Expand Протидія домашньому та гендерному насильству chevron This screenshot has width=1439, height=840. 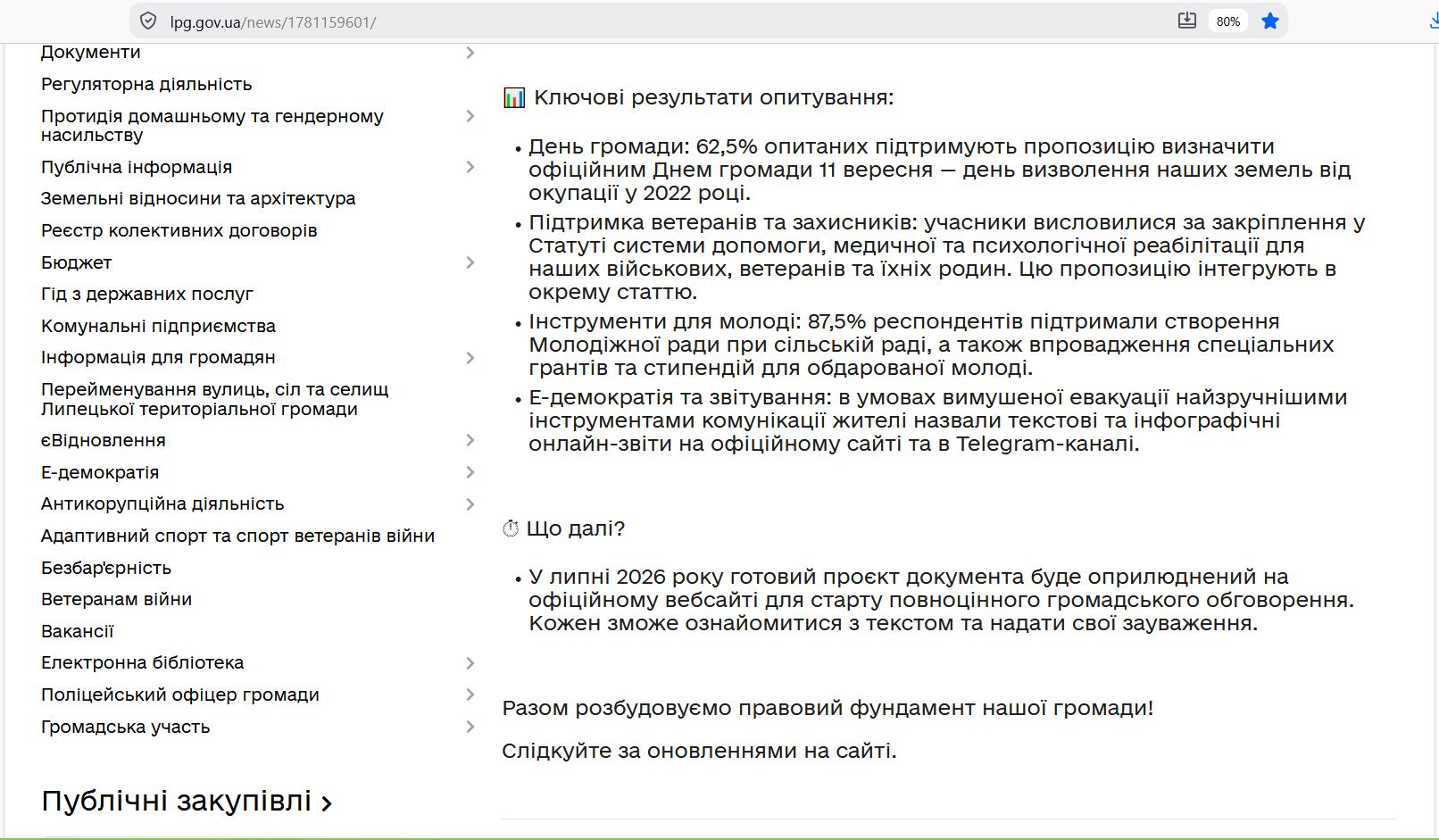470,116
